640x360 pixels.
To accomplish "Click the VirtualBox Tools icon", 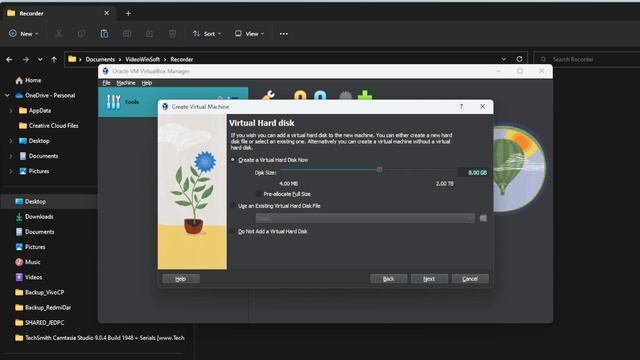I will (x=113, y=102).
